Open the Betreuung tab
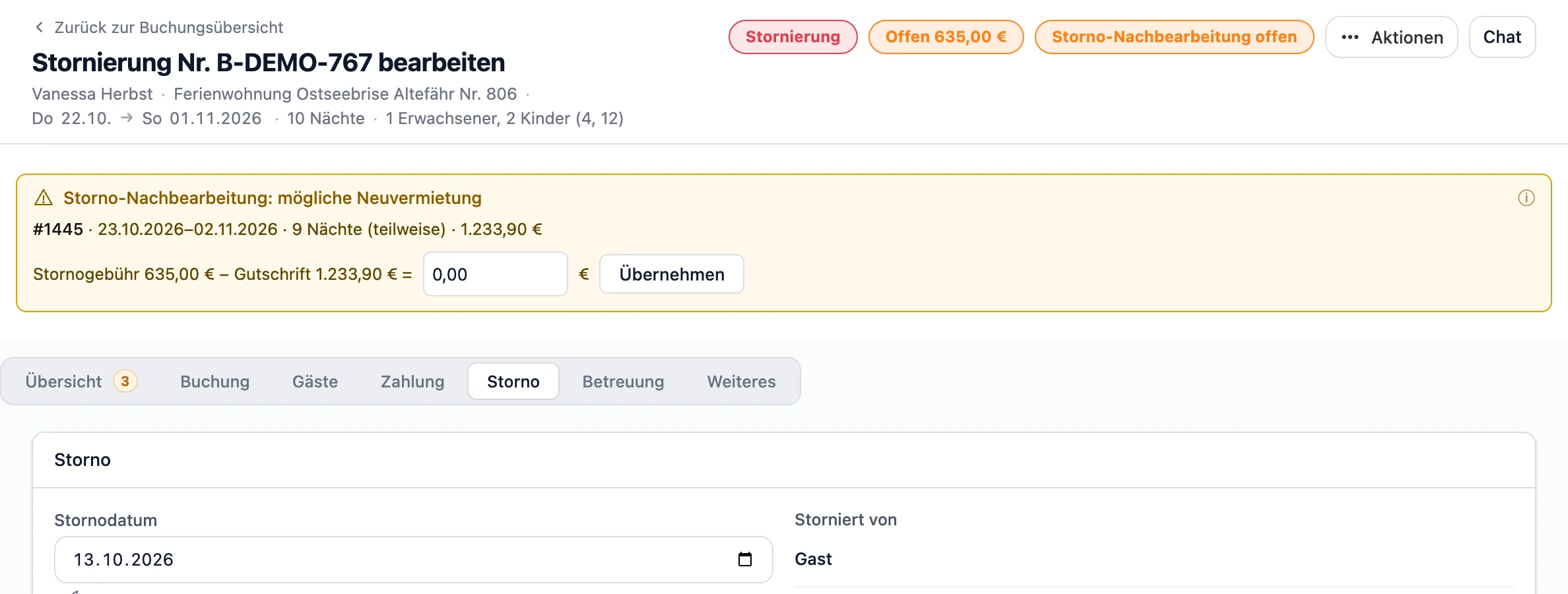The image size is (1568, 594). pyautogui.click(x=623, y=381)
